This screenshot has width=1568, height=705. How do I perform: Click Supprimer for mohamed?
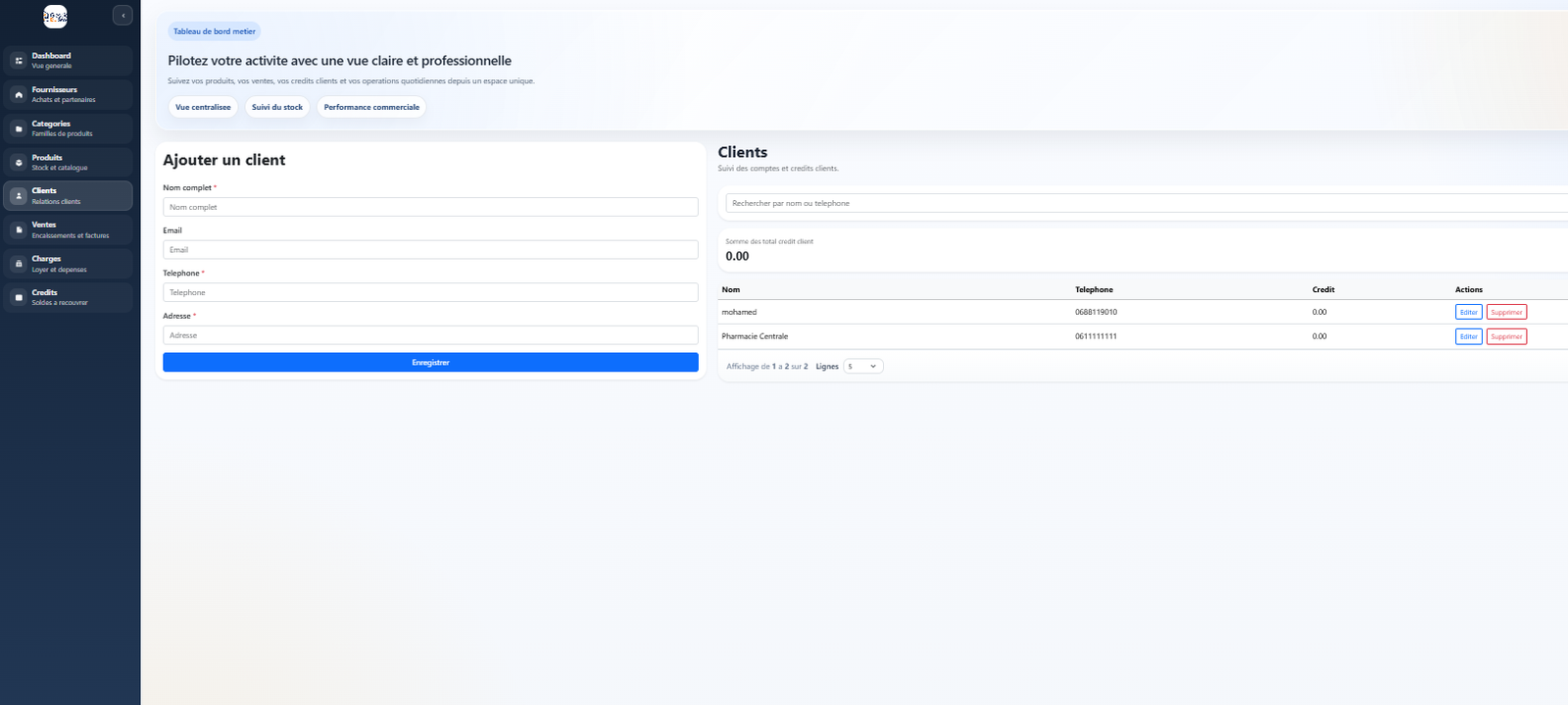[x=1506, y=312]
